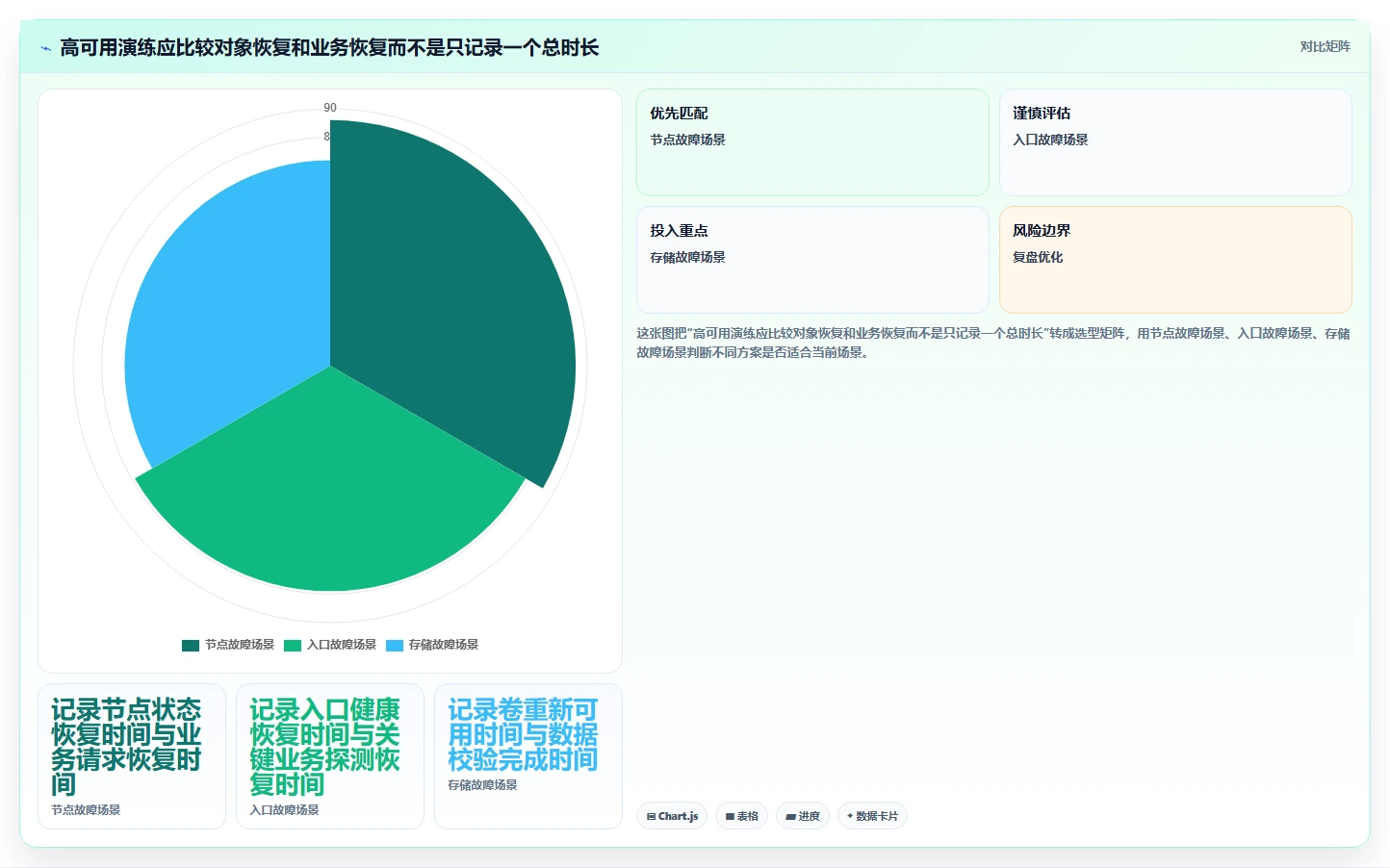Click the Chart.js tag icon
The width and height of the screenshot is (1390, 868).
pyautogui.click(x=652, y=816)
